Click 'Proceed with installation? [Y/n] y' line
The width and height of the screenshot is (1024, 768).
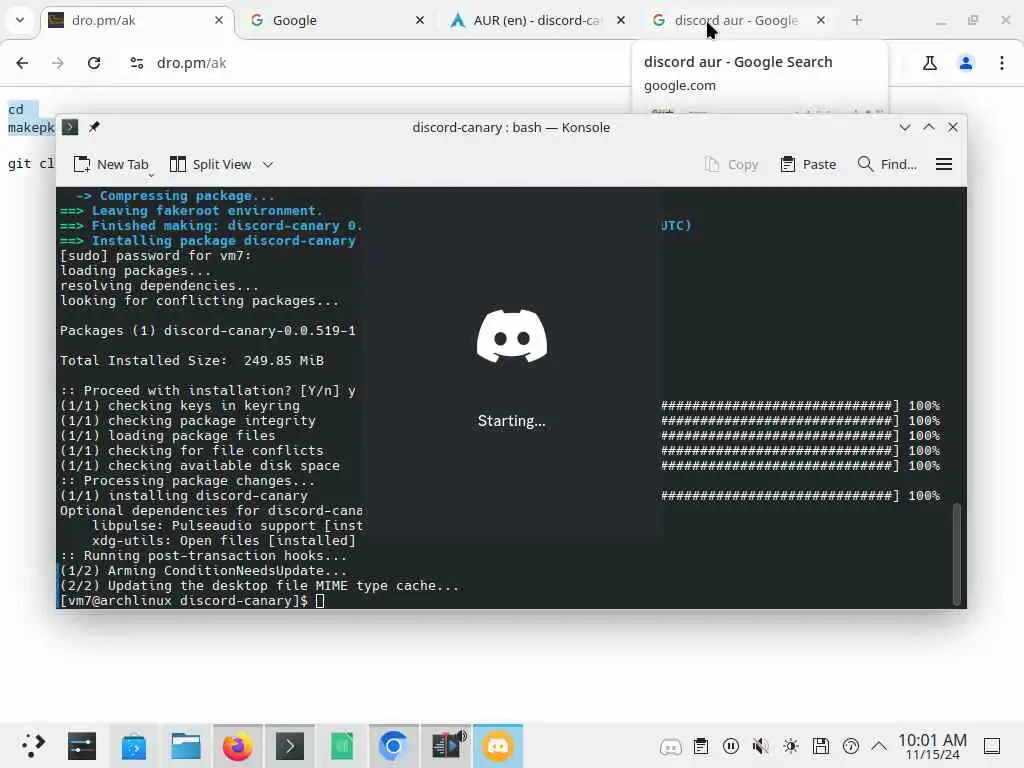[x=208, y=391]
